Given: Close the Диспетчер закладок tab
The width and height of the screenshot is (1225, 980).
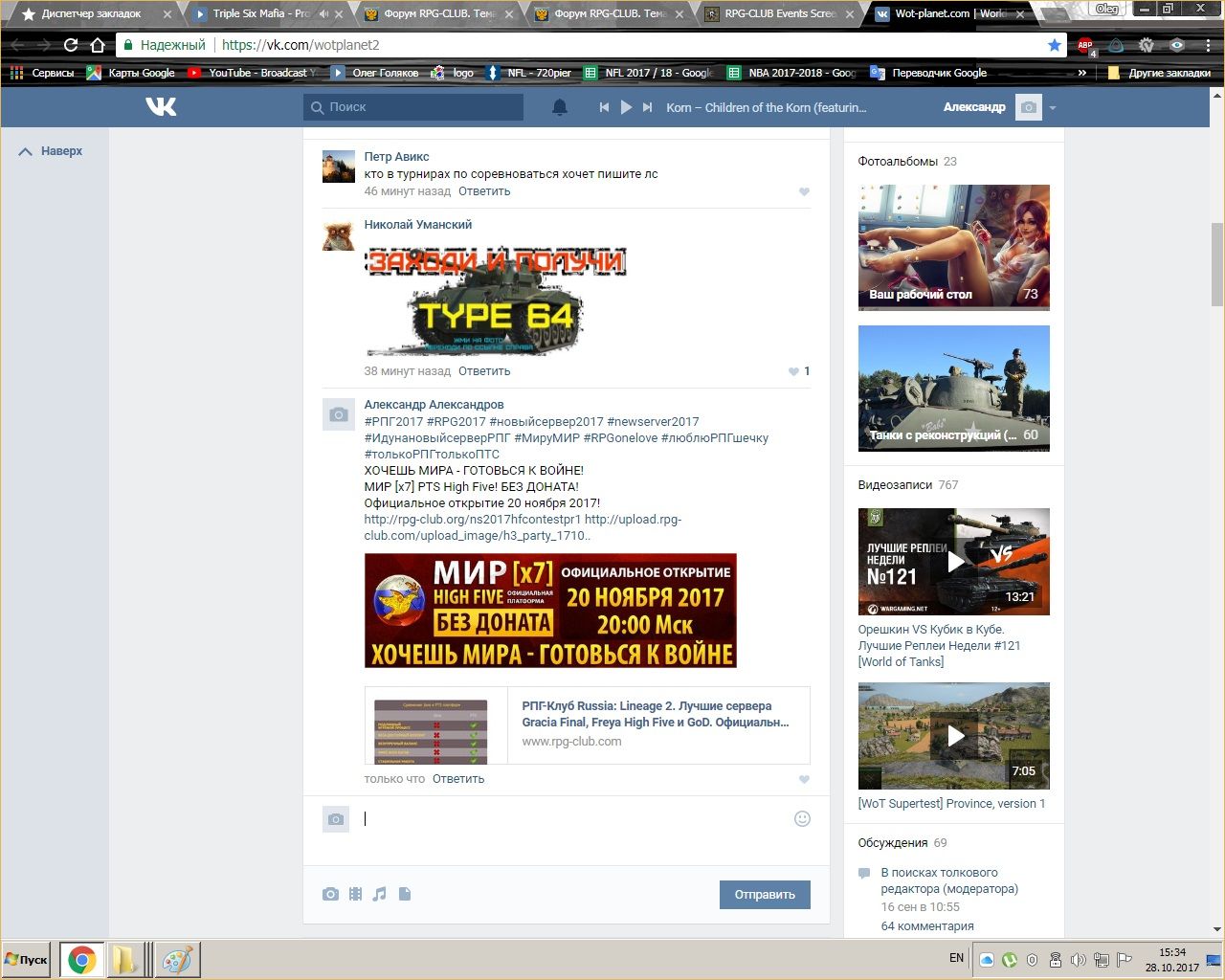Looking at the screenshot, I should (168, 14).
